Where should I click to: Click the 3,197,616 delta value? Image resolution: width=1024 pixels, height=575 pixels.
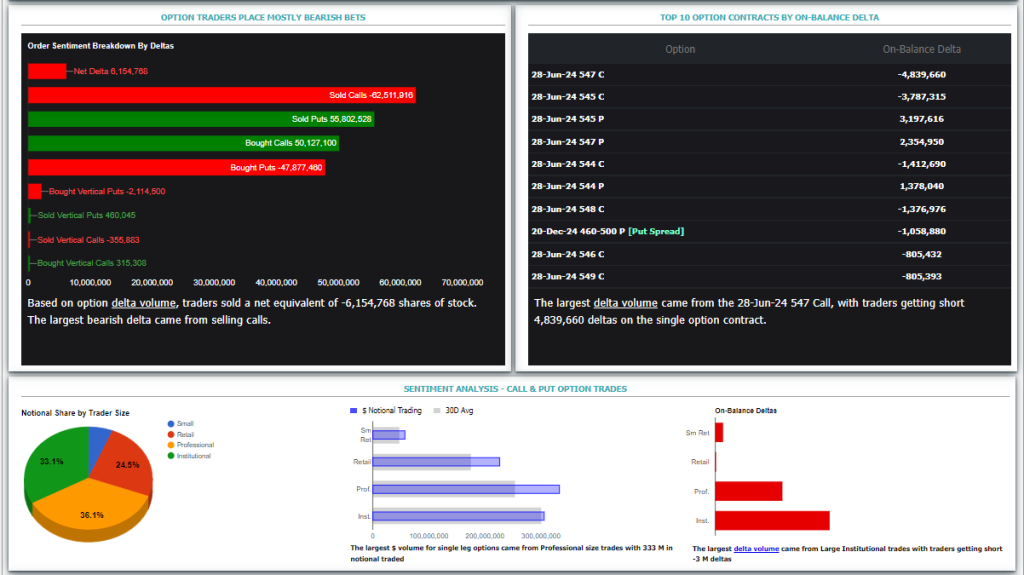coord(921,119)
